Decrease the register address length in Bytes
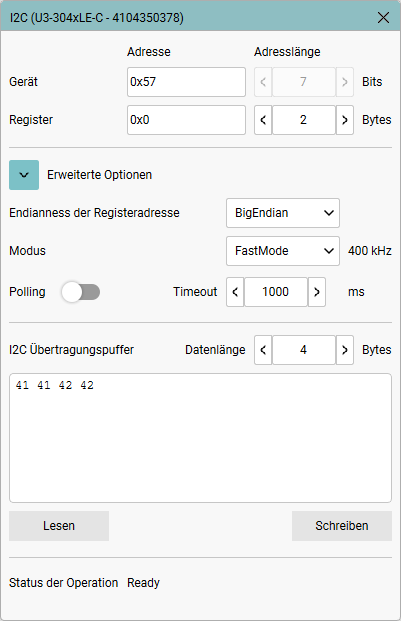This screenshot has height=621, width=401. point(263,120)
